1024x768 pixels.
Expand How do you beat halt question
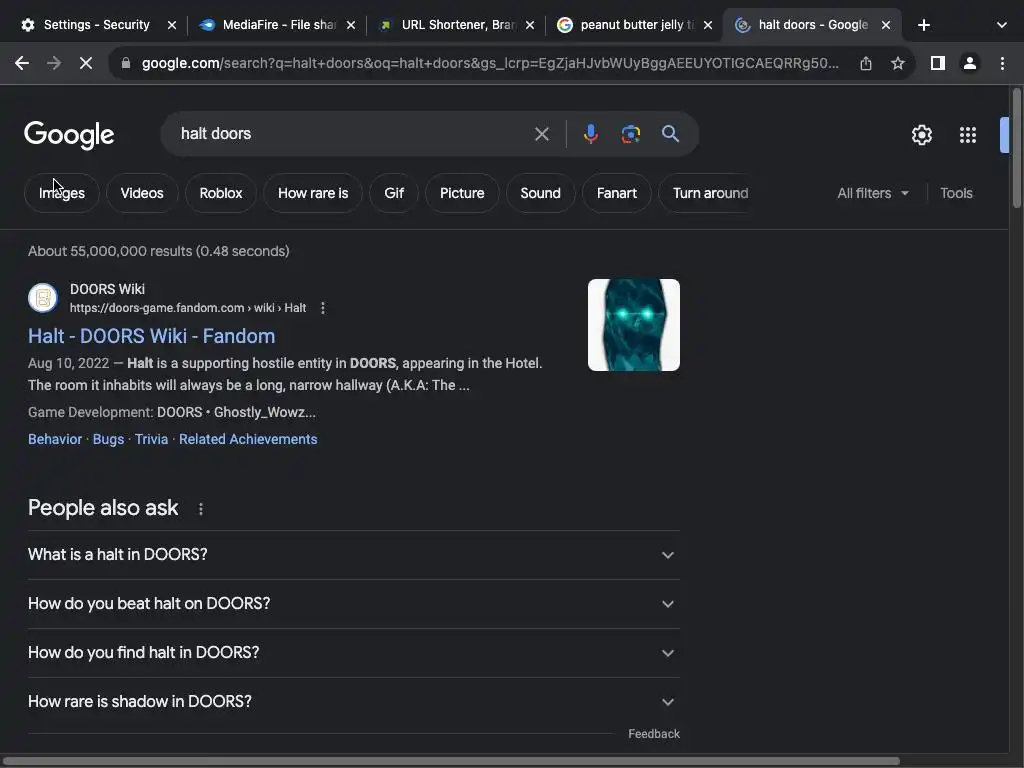click(x=354, y=604)
